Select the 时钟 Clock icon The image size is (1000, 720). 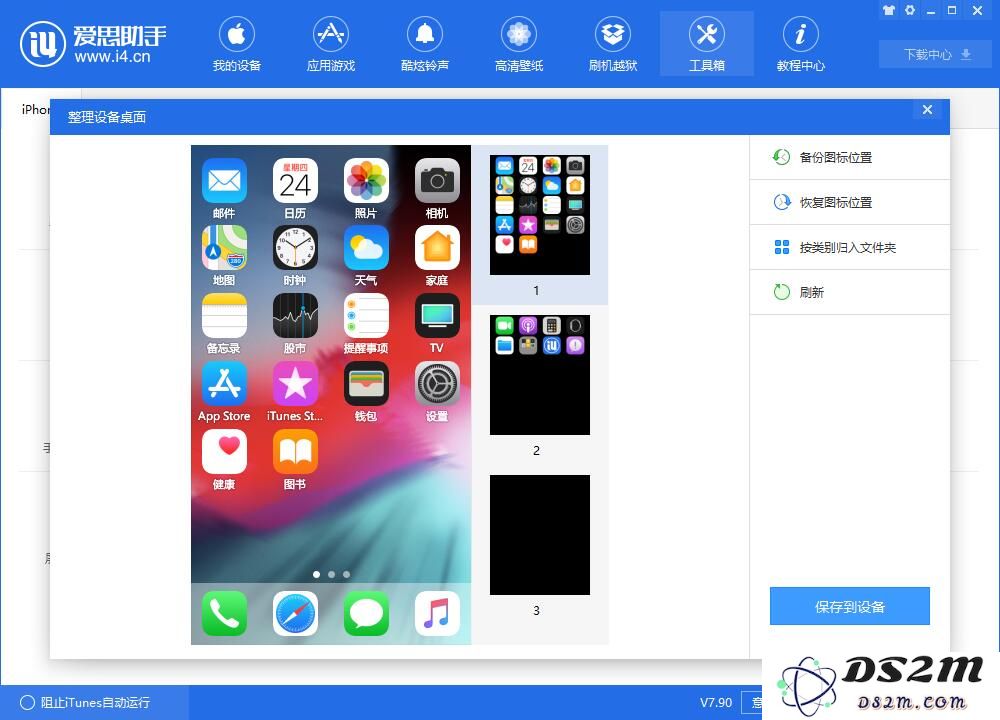coord(295,248)
